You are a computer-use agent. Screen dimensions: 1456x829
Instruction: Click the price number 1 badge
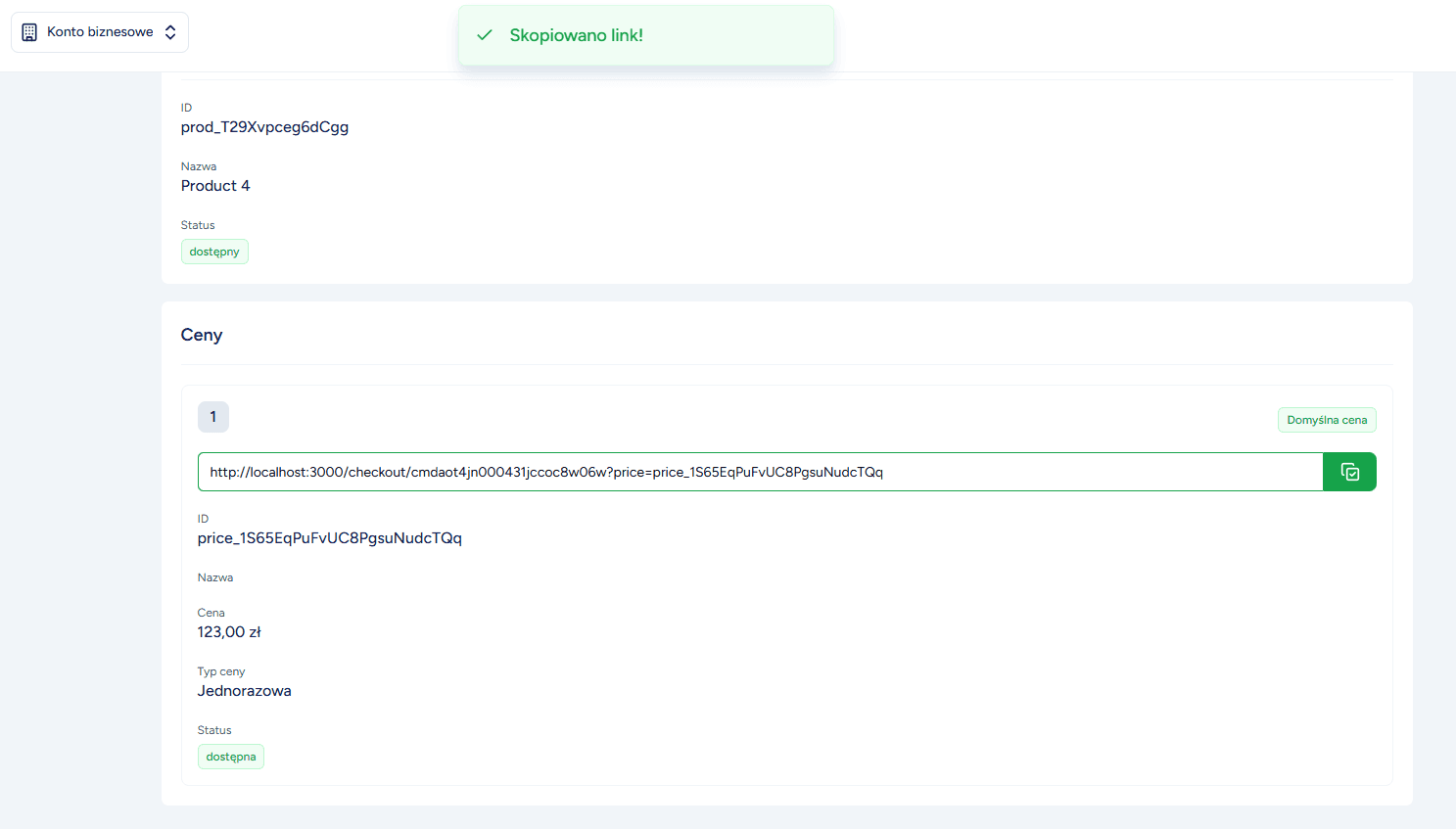tap(213, 417)
